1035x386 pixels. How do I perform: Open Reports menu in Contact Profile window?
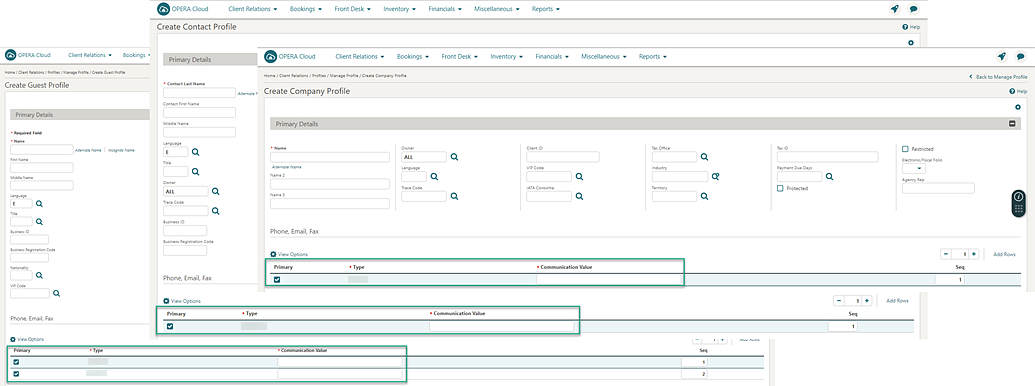pyautogui.click(x=546, y=9)
